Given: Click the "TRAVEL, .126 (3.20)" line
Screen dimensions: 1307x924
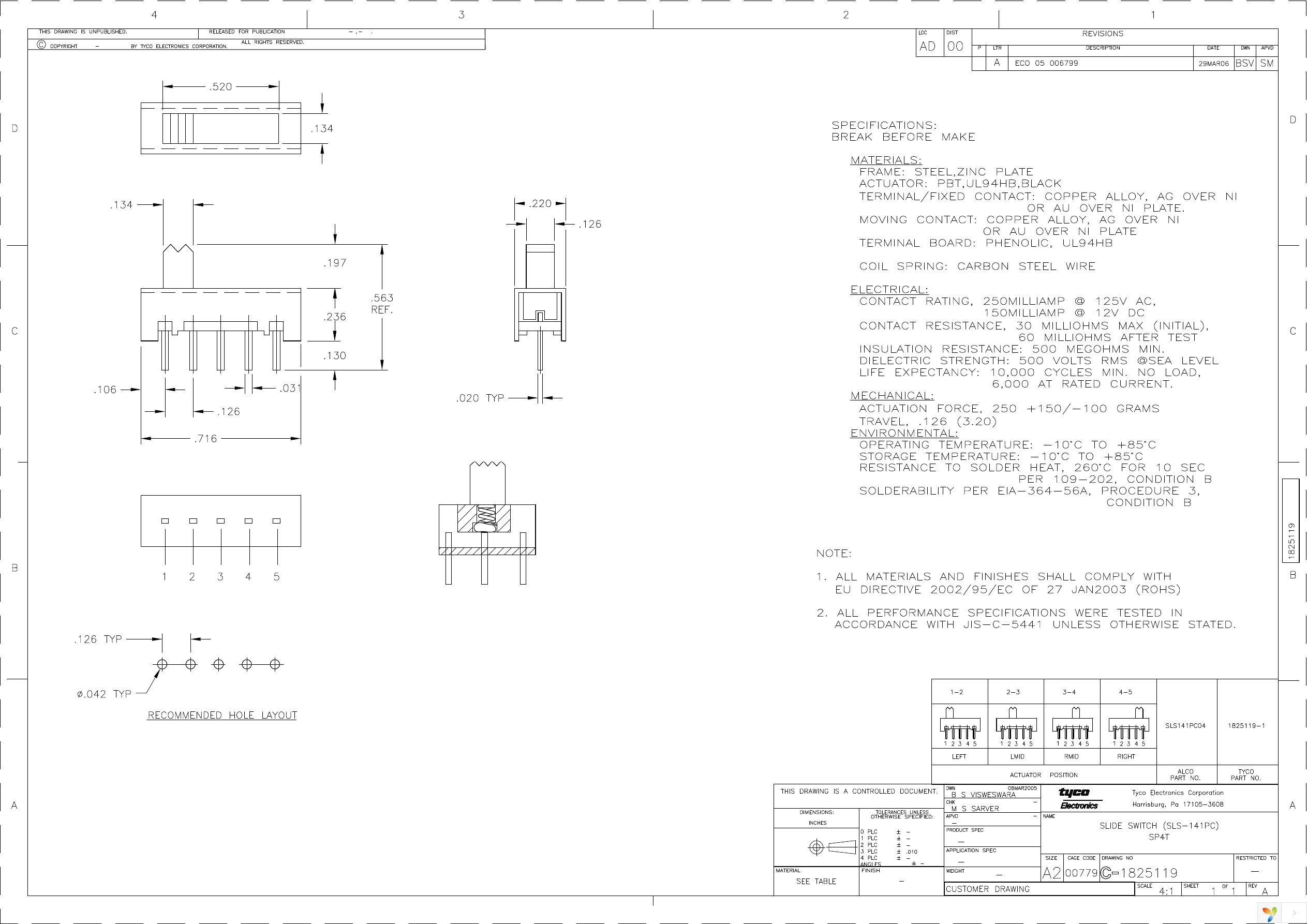Looking at the screenshot, I should point(928,422).
